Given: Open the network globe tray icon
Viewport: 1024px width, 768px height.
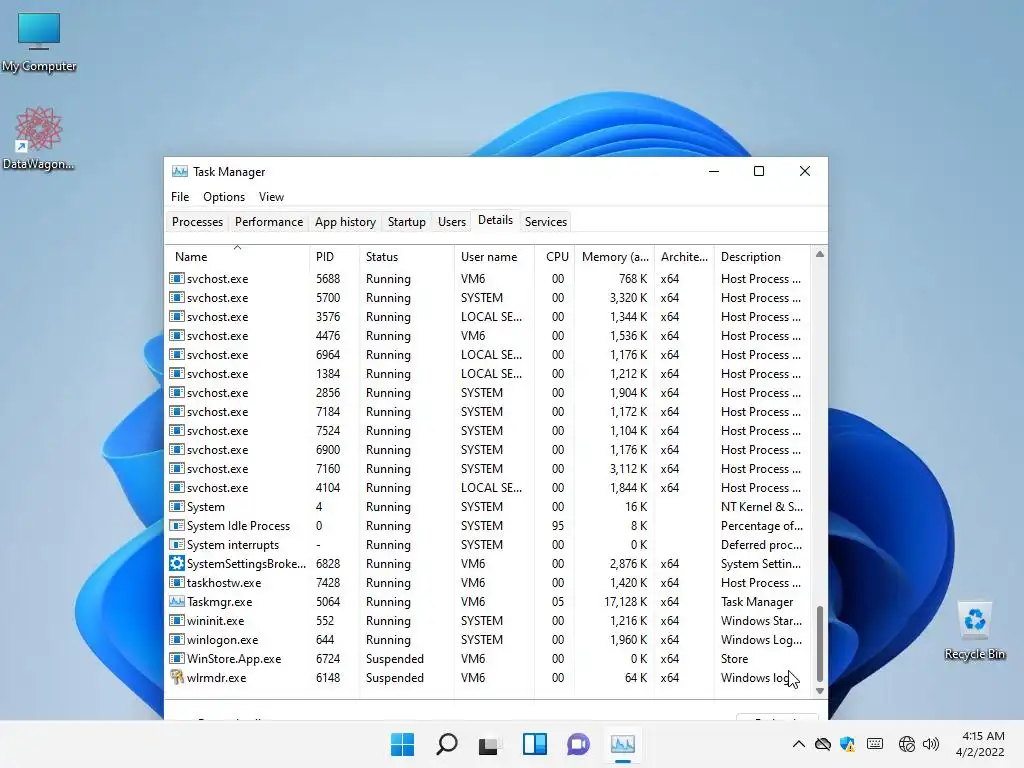Looking at the screenshot, I should coord(906,744).
